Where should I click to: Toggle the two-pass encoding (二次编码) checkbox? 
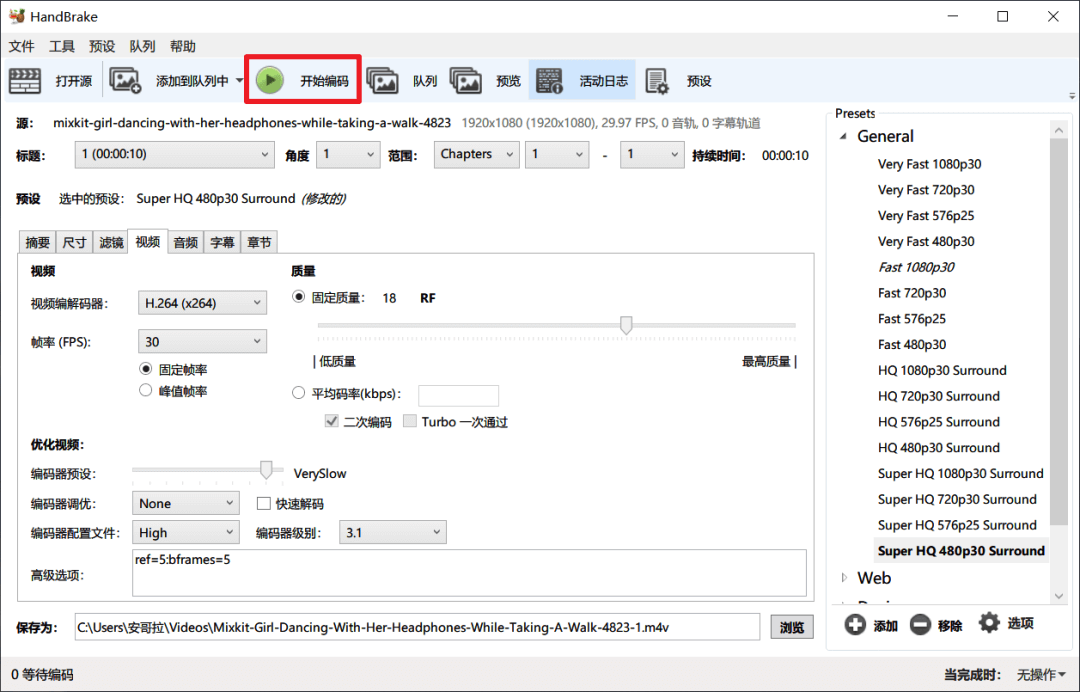331,421
